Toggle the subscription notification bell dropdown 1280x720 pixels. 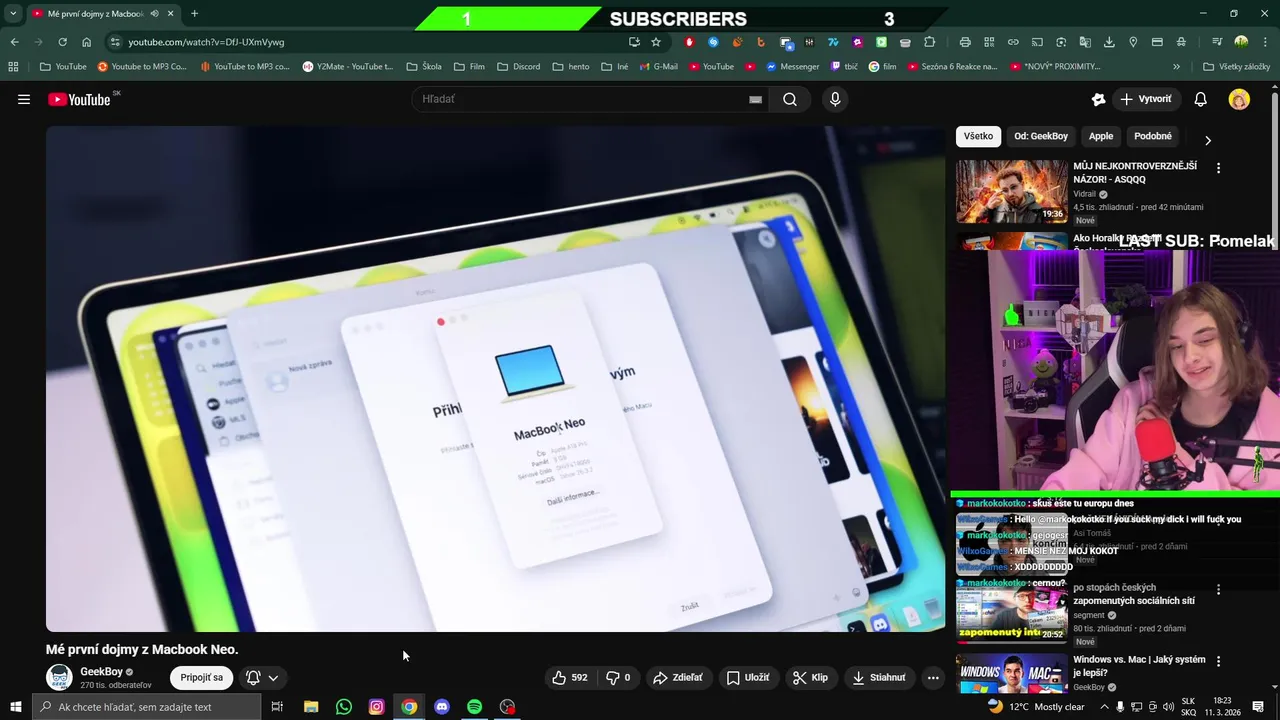(x=262, y=677)
